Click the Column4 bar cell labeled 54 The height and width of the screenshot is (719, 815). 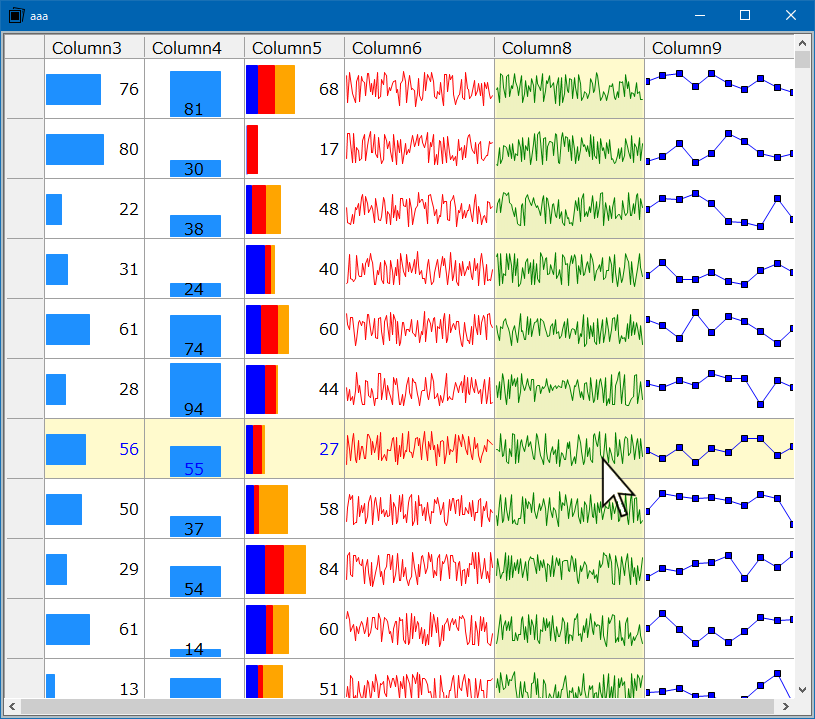click(x=194, y=569)
